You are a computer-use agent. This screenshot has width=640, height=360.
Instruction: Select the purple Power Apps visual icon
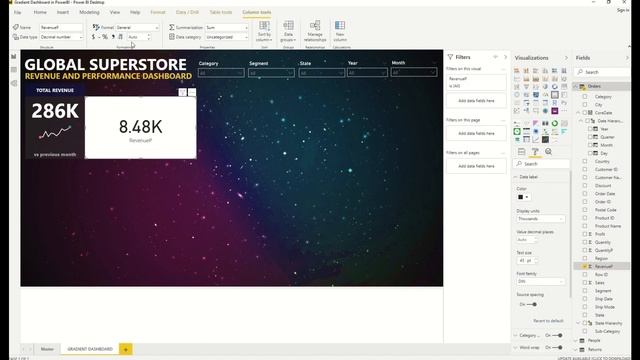tap(555, 111)
